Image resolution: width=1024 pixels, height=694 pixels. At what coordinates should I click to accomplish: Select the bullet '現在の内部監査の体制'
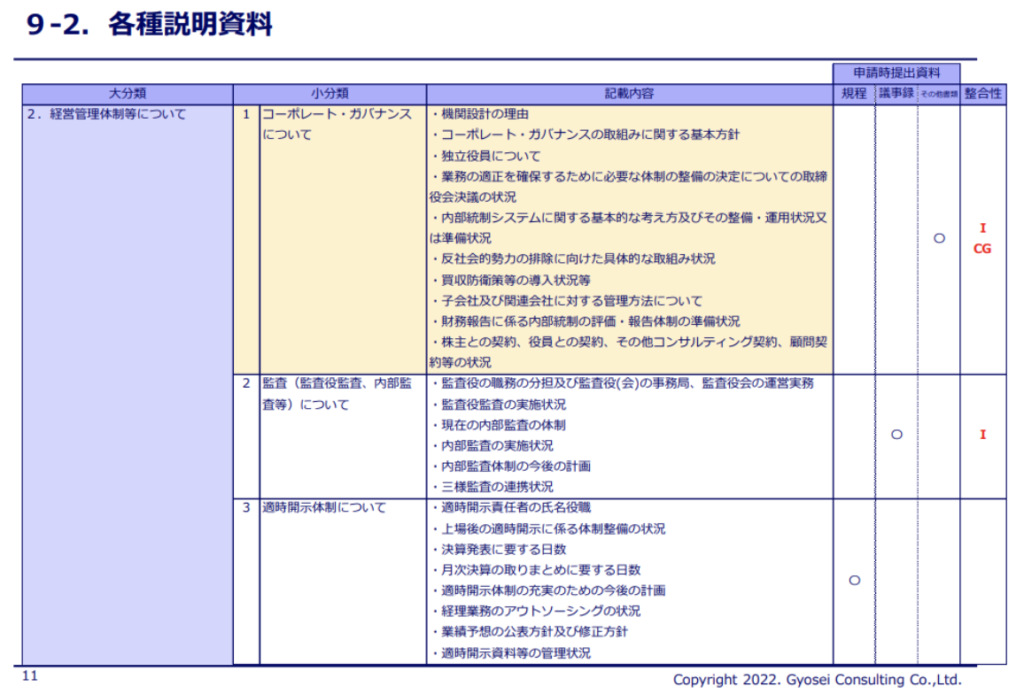tap(498, 425)
